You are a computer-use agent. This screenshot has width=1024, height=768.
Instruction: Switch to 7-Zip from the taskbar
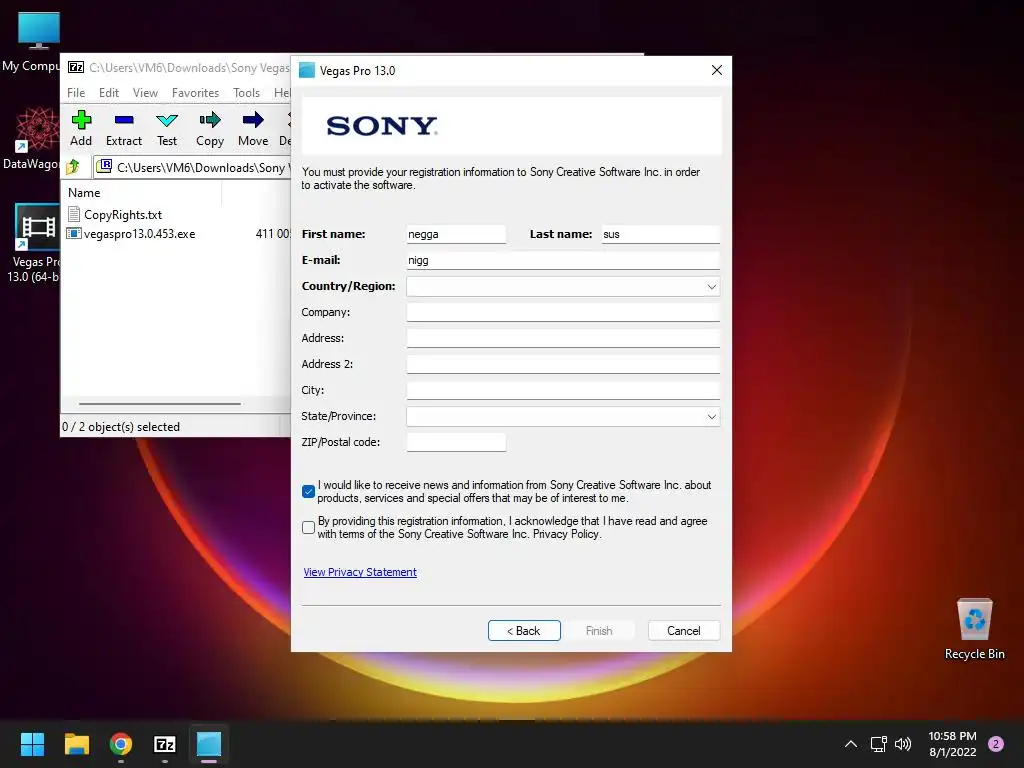pos(165,744)
